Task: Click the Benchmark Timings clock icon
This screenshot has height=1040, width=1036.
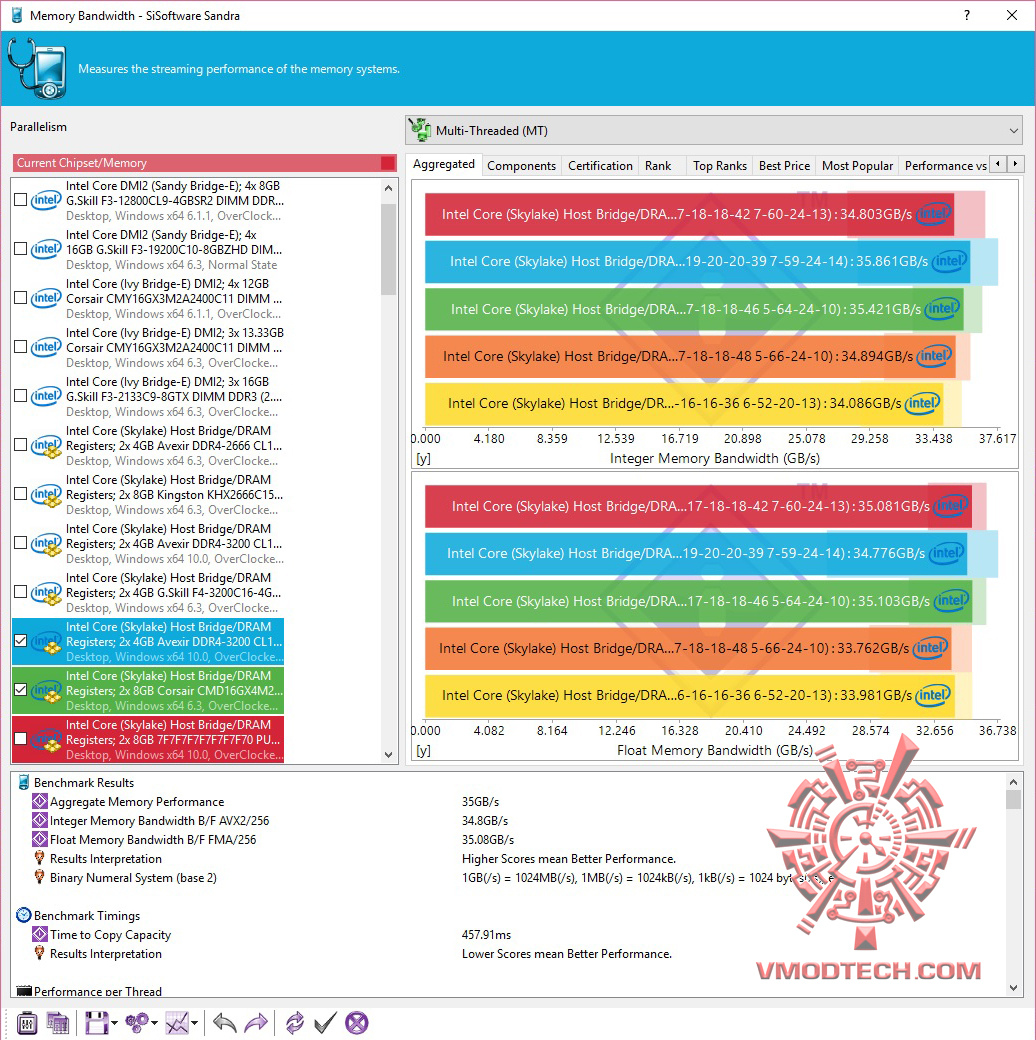Action: [x=24, y=915]
